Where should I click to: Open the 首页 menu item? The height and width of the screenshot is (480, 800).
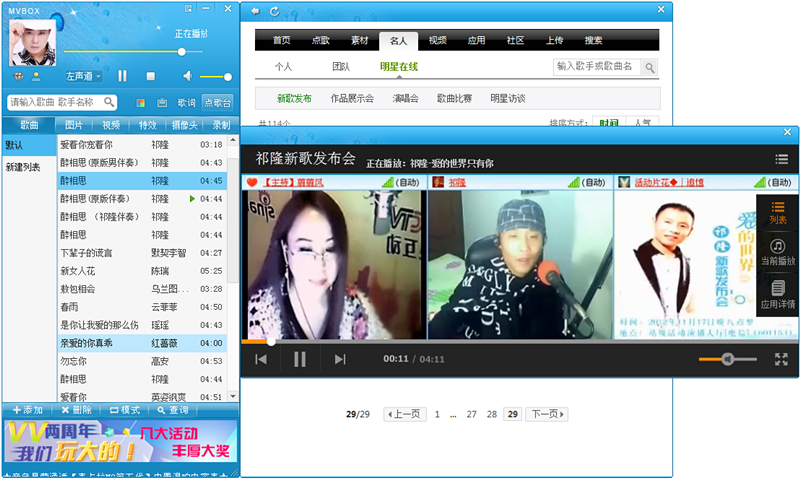pos(282,40)
